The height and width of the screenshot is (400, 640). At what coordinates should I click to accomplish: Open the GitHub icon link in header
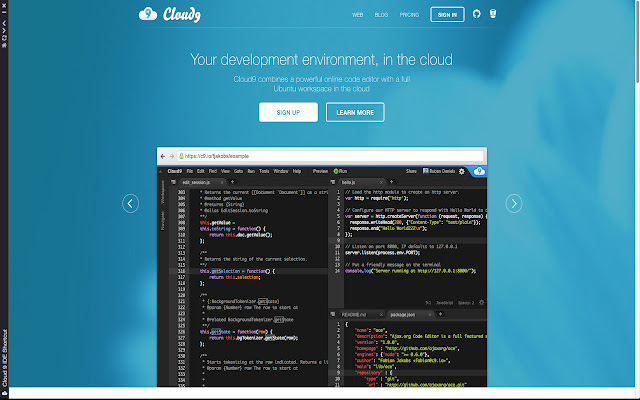click(476, 14)
